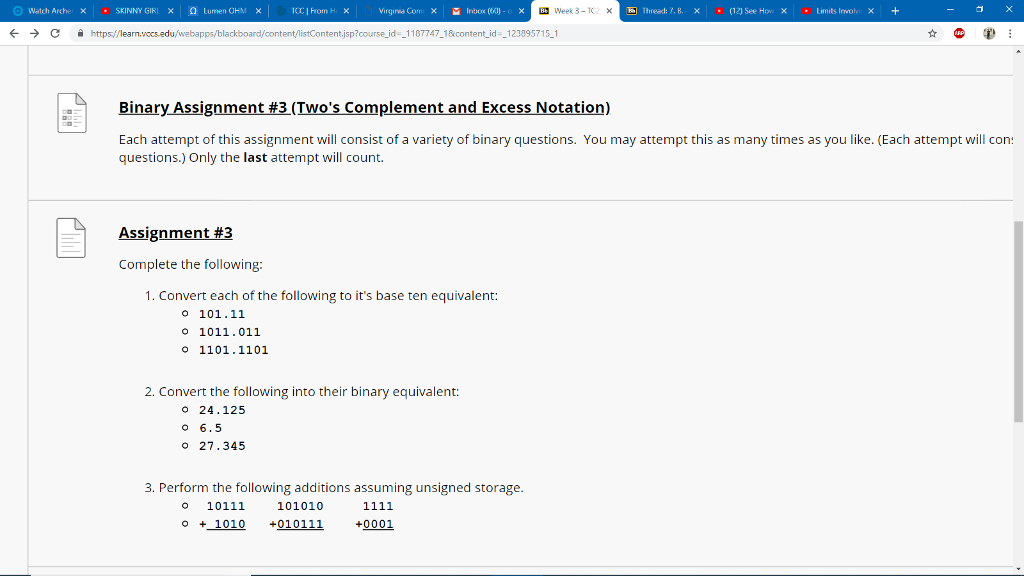The height and width of the screenshot is (576, 1024).
Task: Click document icon next to Assignment #3
Action: [70, 237]
